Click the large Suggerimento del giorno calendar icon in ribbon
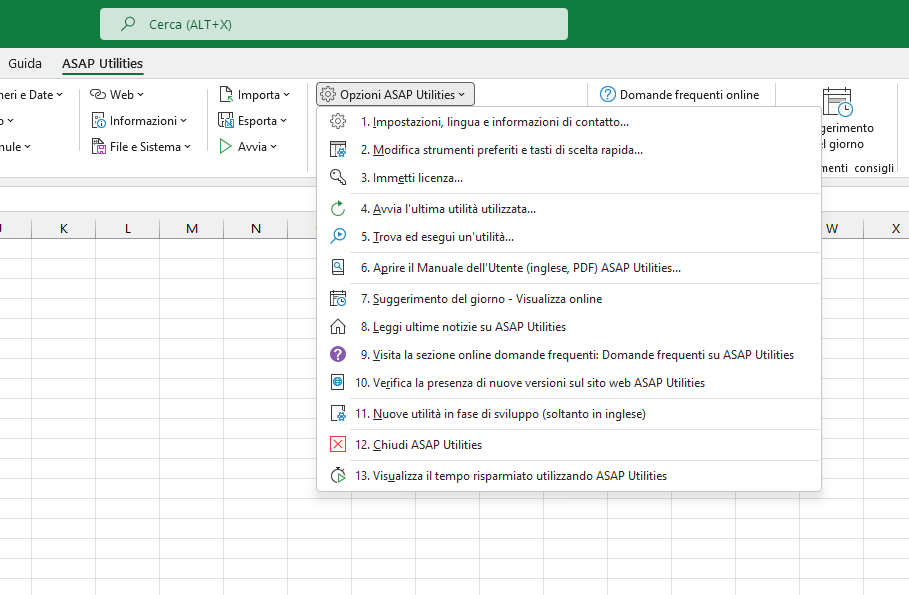 click(x=837, y=102)
